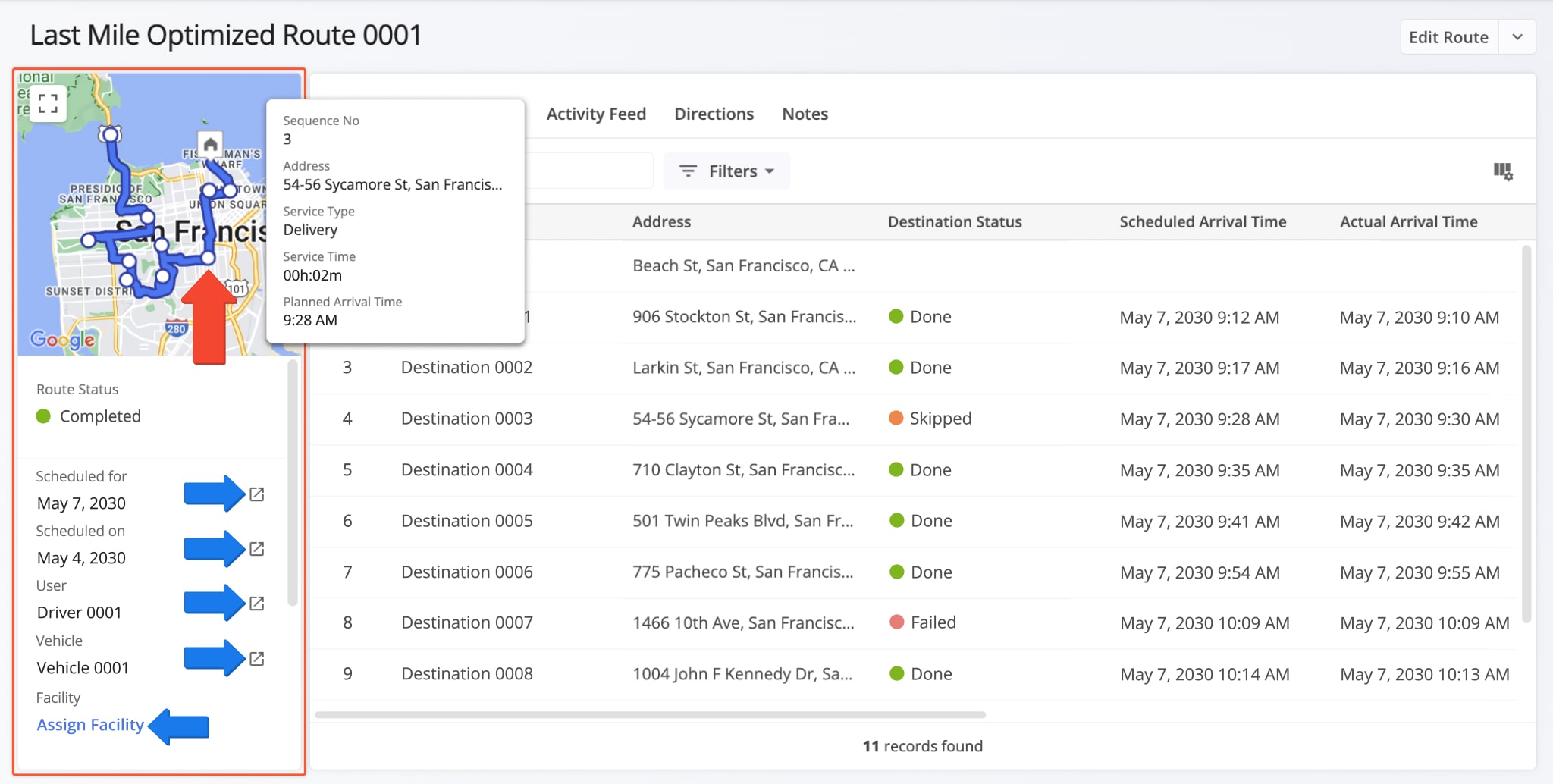Click the home marker on the map

coord(210,144)
